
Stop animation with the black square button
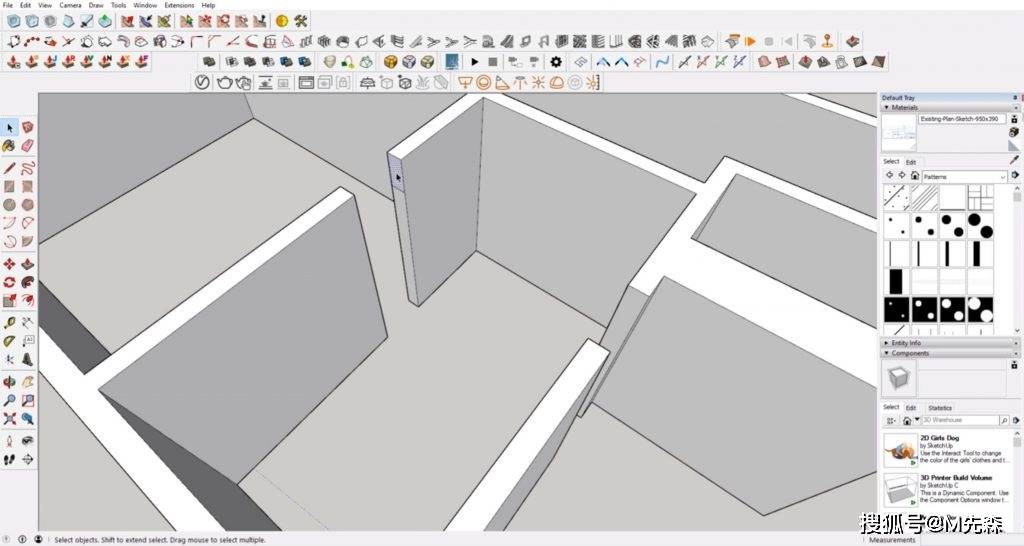pos(493,62)
